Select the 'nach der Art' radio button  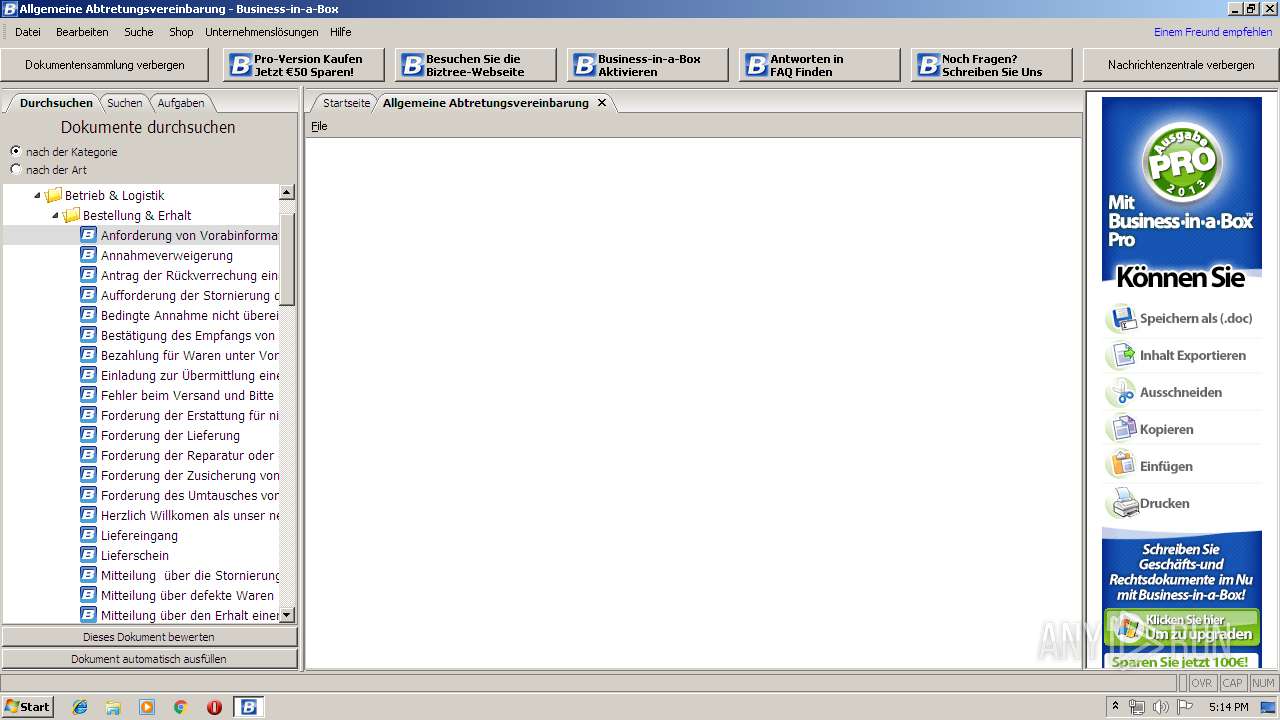[15, 169]
